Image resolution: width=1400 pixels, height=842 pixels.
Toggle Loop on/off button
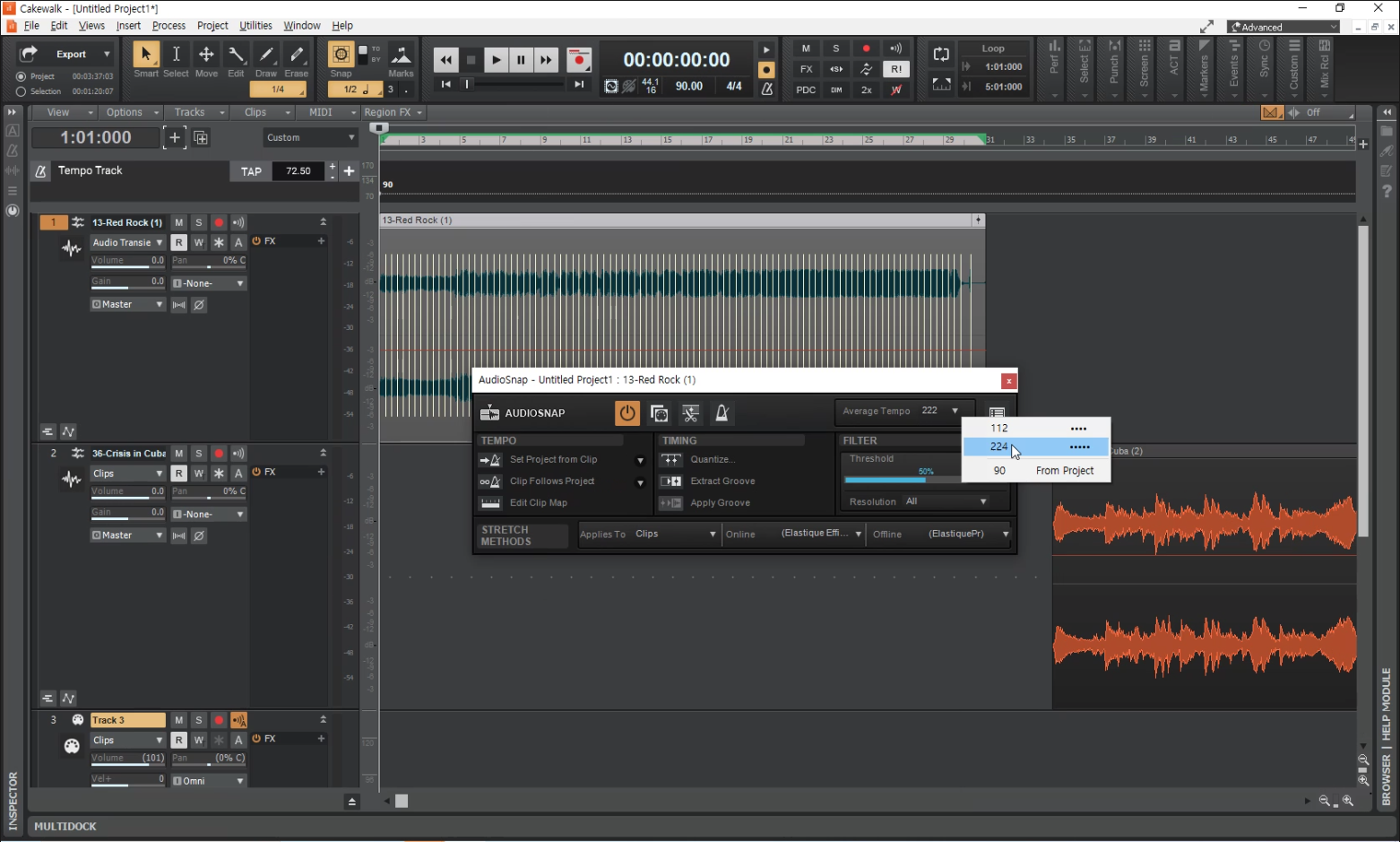pos(941,55)
